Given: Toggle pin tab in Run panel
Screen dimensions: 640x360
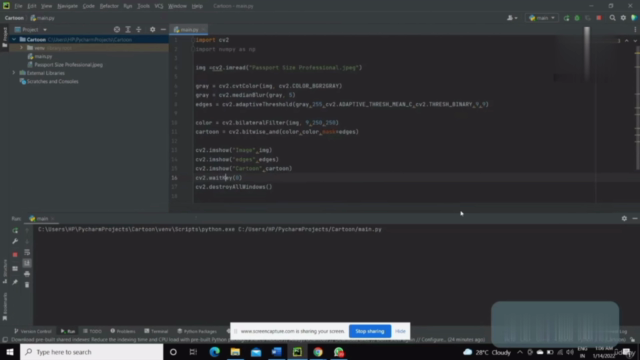Looking at the screenshot, I should pos(15,282).
